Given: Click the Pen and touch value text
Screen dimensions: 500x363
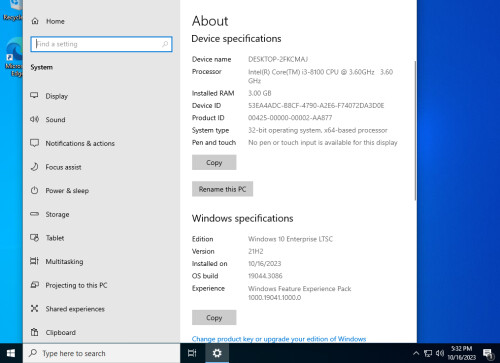Looking at the screenshot, I should [323, 143].
